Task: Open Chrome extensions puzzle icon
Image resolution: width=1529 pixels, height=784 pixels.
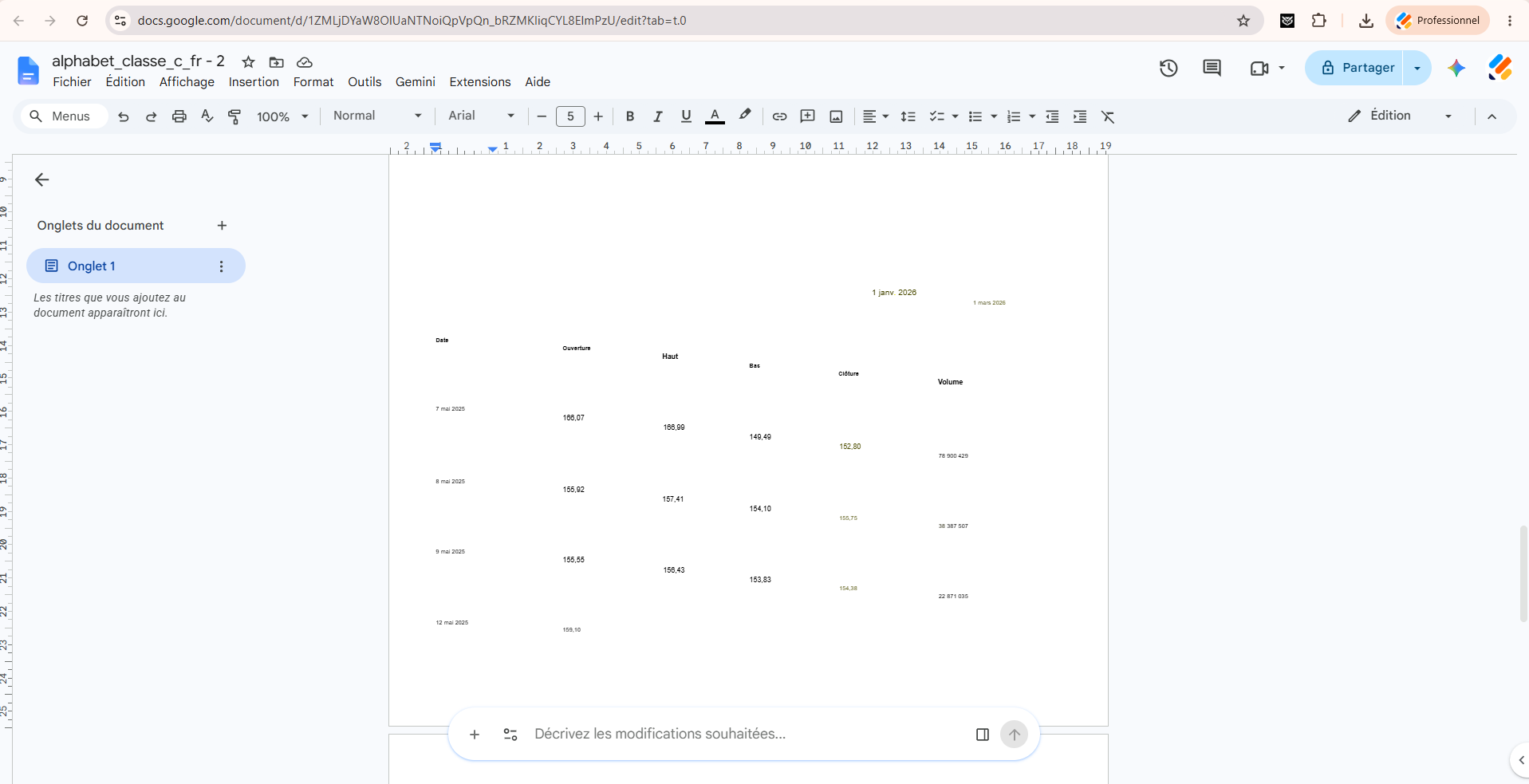Action: tap(1319, 21)
